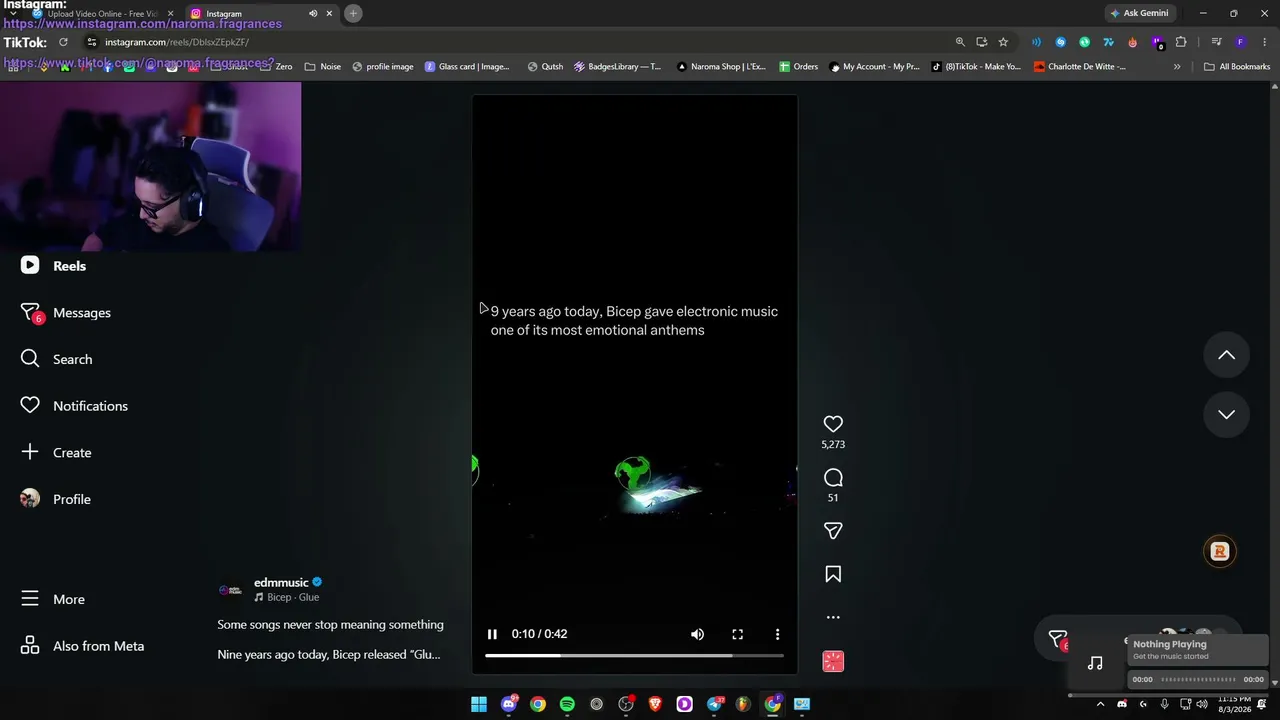
Task: Open comments on the reel
Action: 833,478
